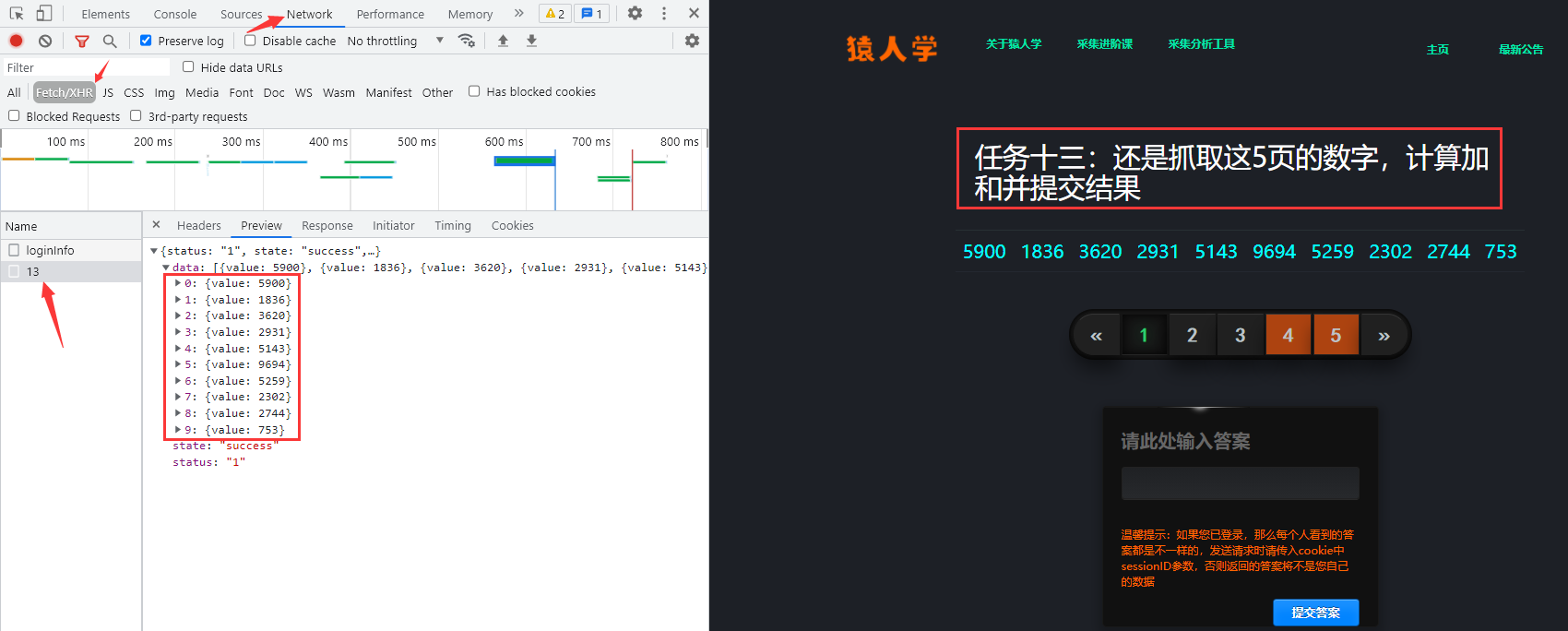Click the blue 提交答案 submit button
1568x631 pixels.
pos(1315,613)
